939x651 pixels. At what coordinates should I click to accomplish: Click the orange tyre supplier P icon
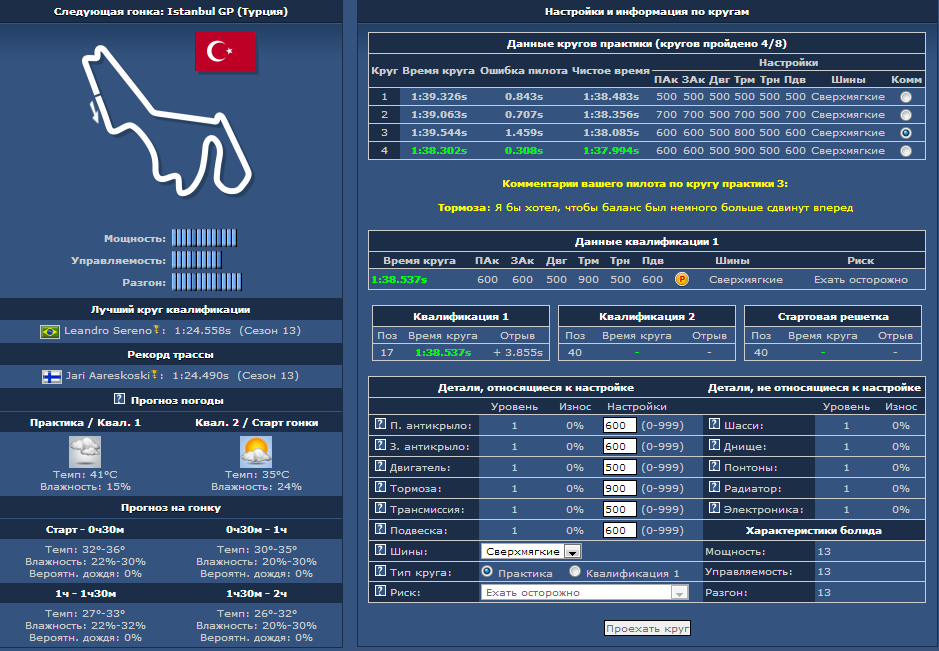682,280
